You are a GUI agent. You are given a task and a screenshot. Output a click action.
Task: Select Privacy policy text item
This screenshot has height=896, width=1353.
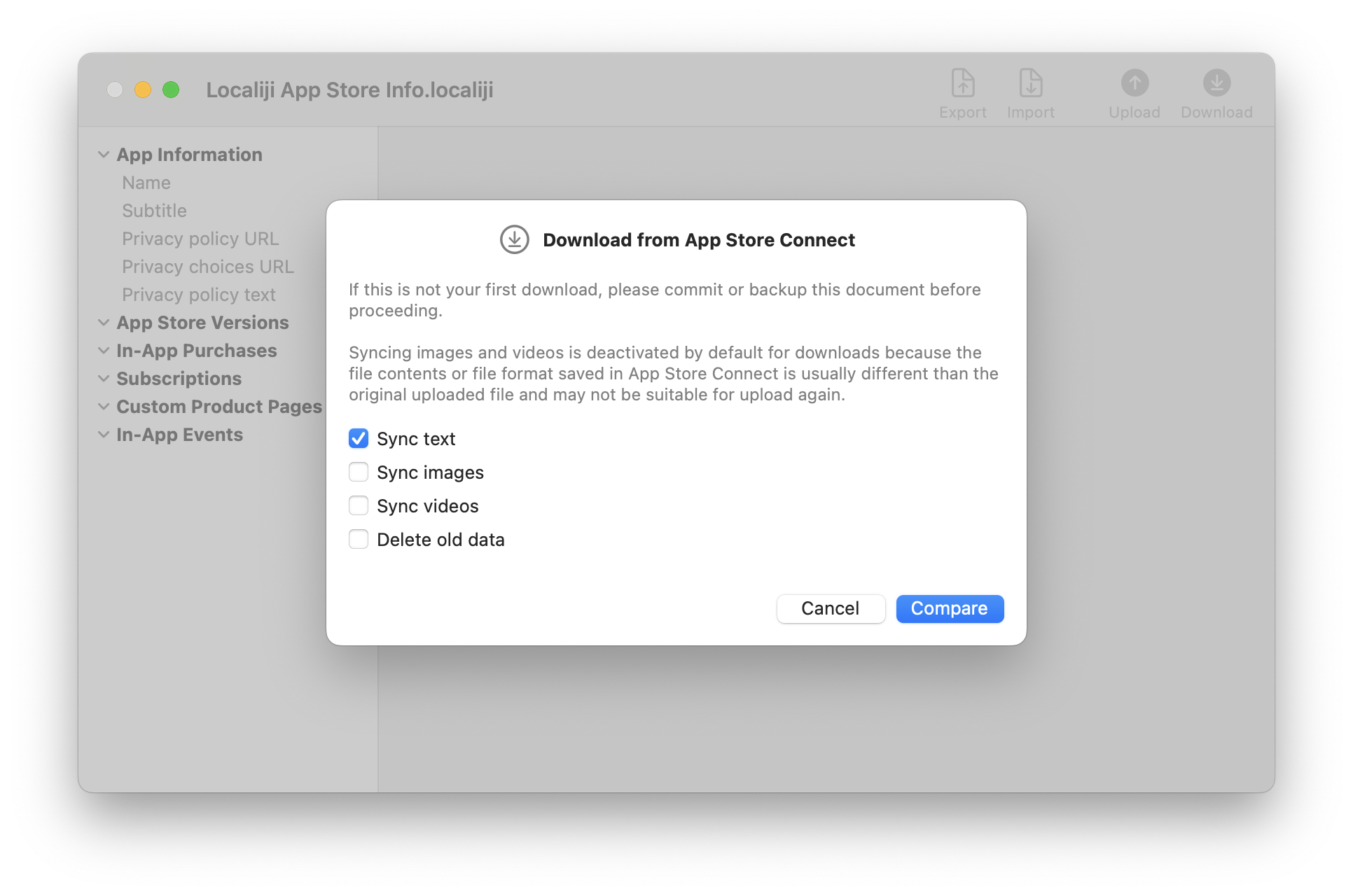point(199,295)
